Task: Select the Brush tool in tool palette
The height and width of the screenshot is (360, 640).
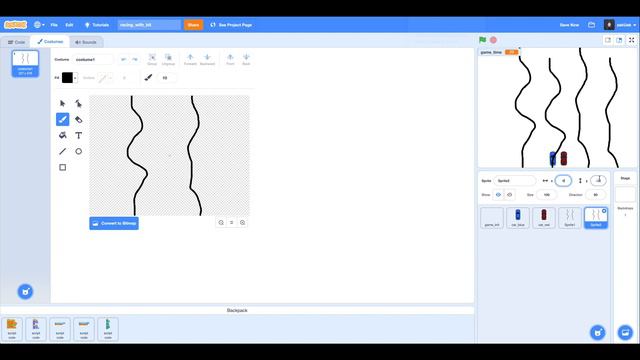Action: pyautogui.click(x=62, y=120)
